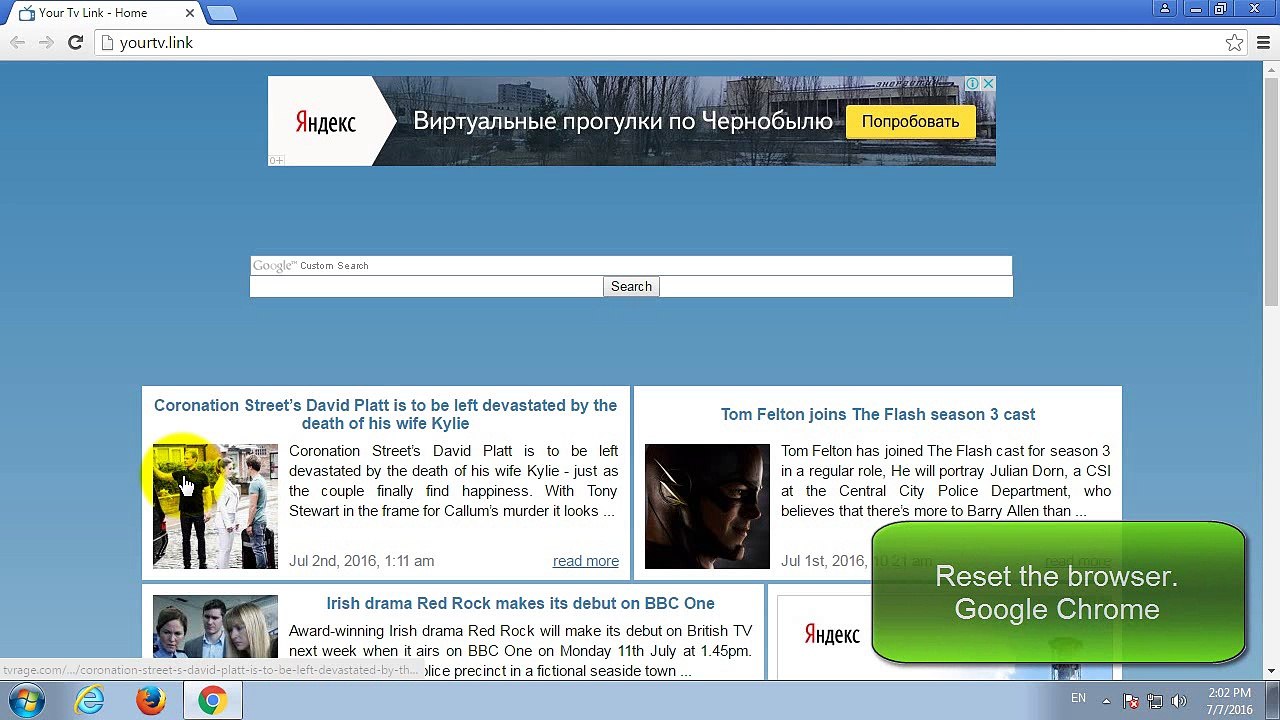The height and width of the screenshot is (720, 1280).
Task: Click the 0+ age label on banner
Action: click(x=276, y=160)
